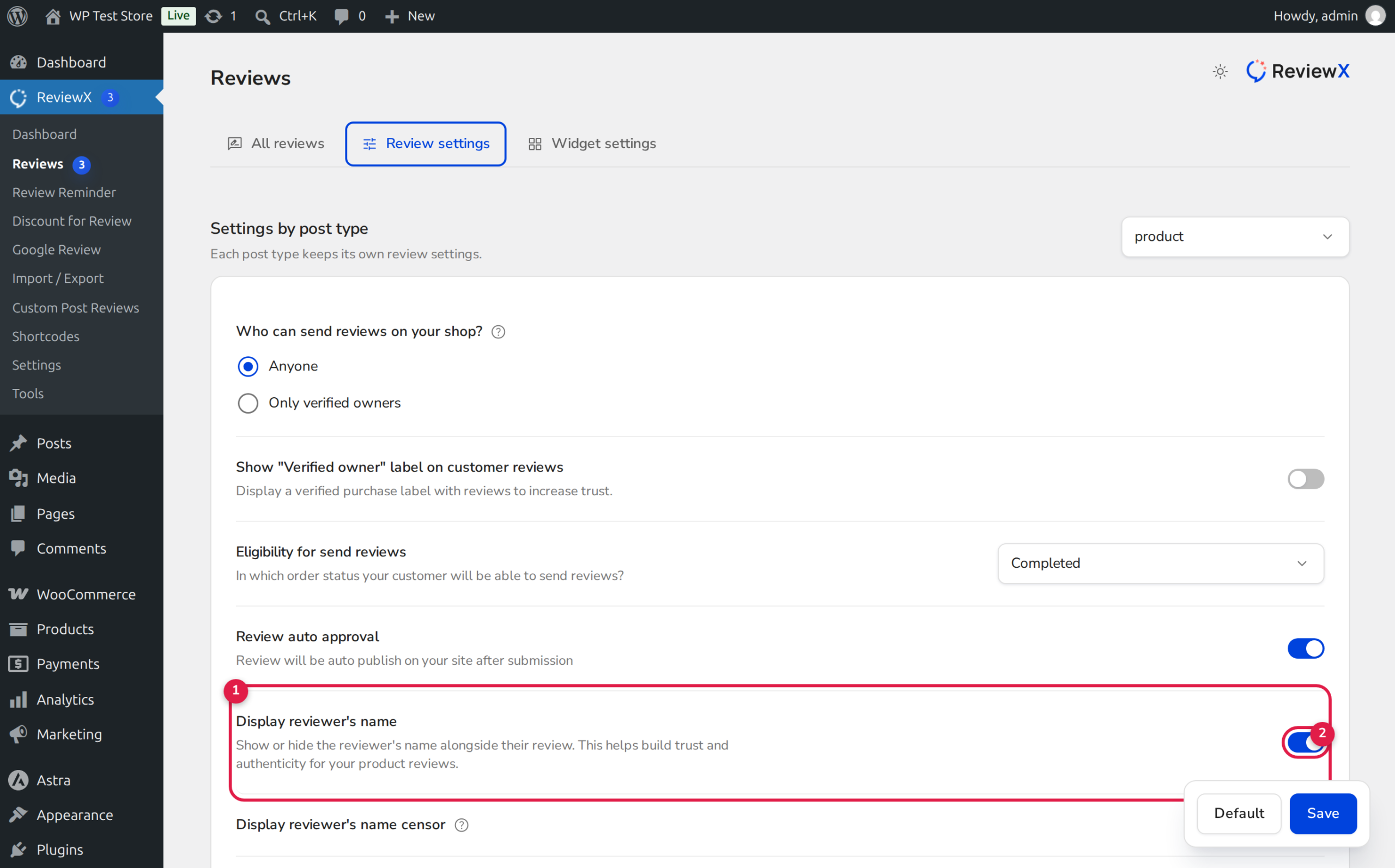
Task: Turn off Display reviewer's name toggle
Action: pyautogui.click(x=1306, y=742)
